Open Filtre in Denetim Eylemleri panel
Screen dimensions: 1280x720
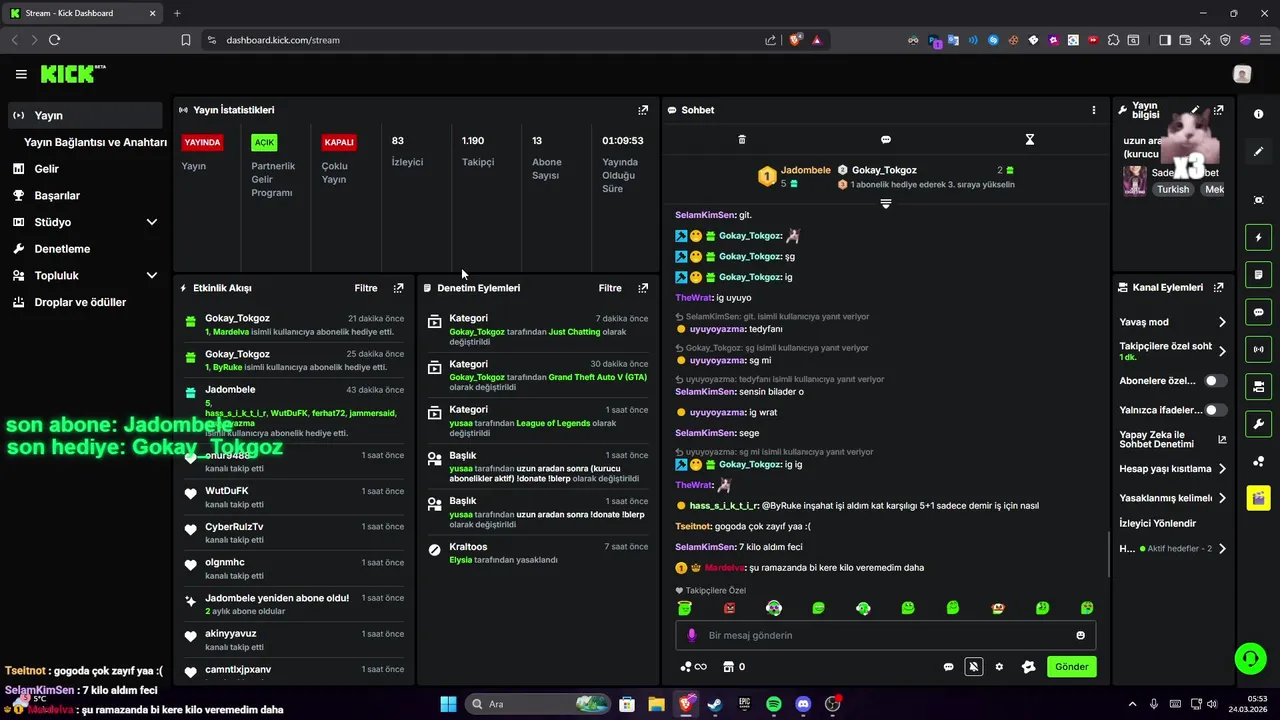[610, 288]
